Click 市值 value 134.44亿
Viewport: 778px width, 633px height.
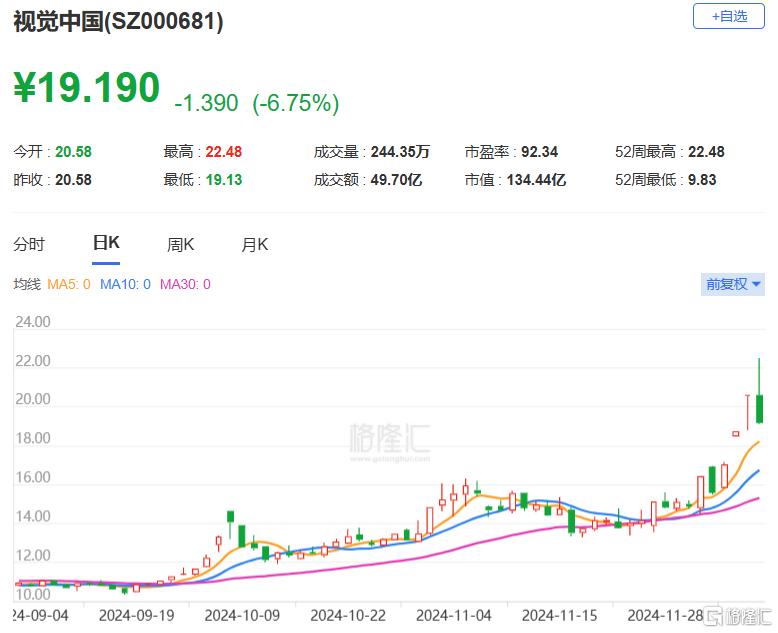pyautogui.click(x=536, y=180)
